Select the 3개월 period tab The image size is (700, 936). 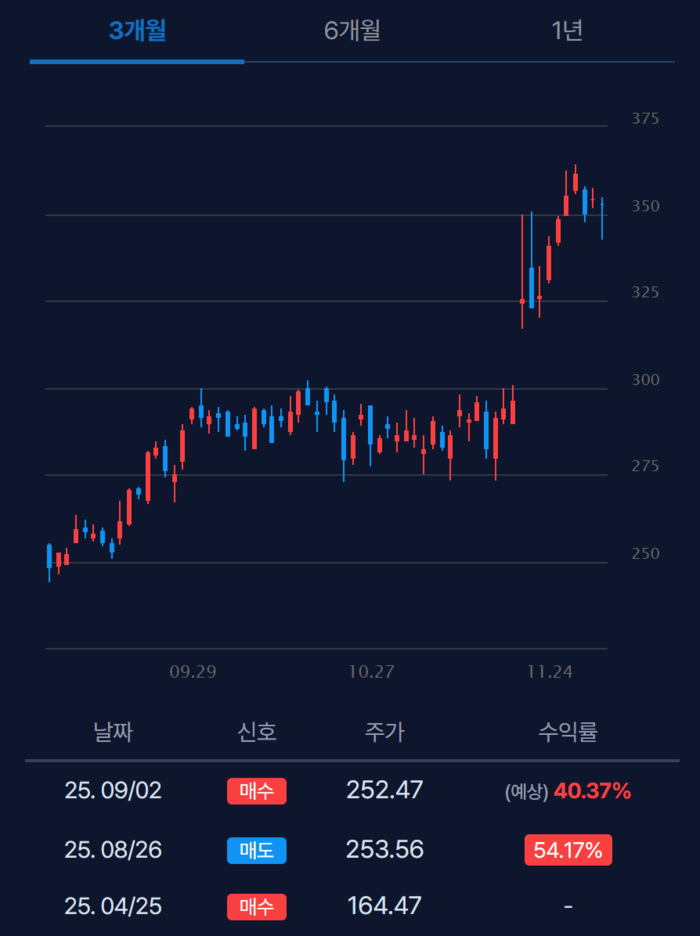[137, 31]
